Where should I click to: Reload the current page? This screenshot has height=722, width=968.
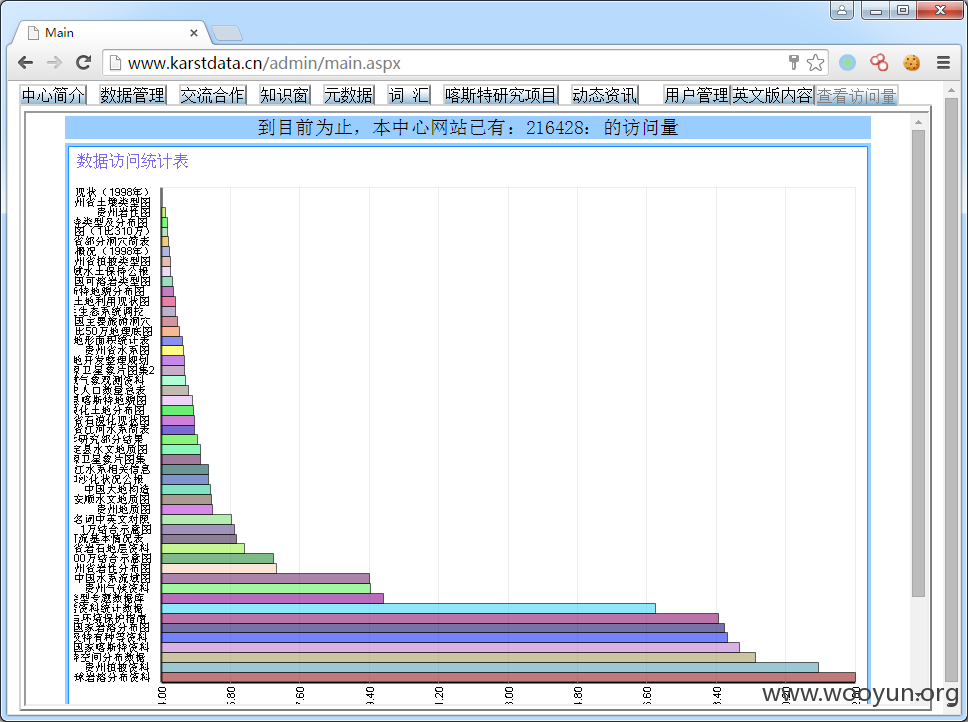[x=83, y=62]
